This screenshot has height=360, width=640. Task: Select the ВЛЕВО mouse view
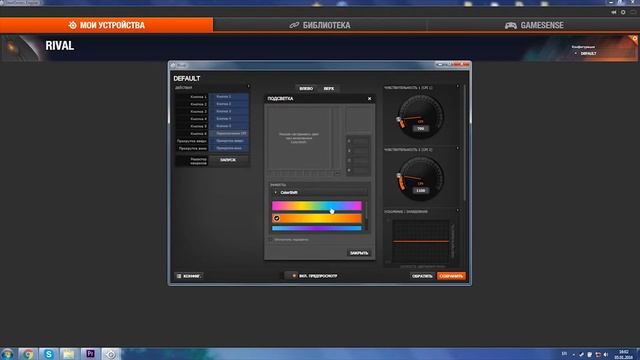(x=306, y=89)
